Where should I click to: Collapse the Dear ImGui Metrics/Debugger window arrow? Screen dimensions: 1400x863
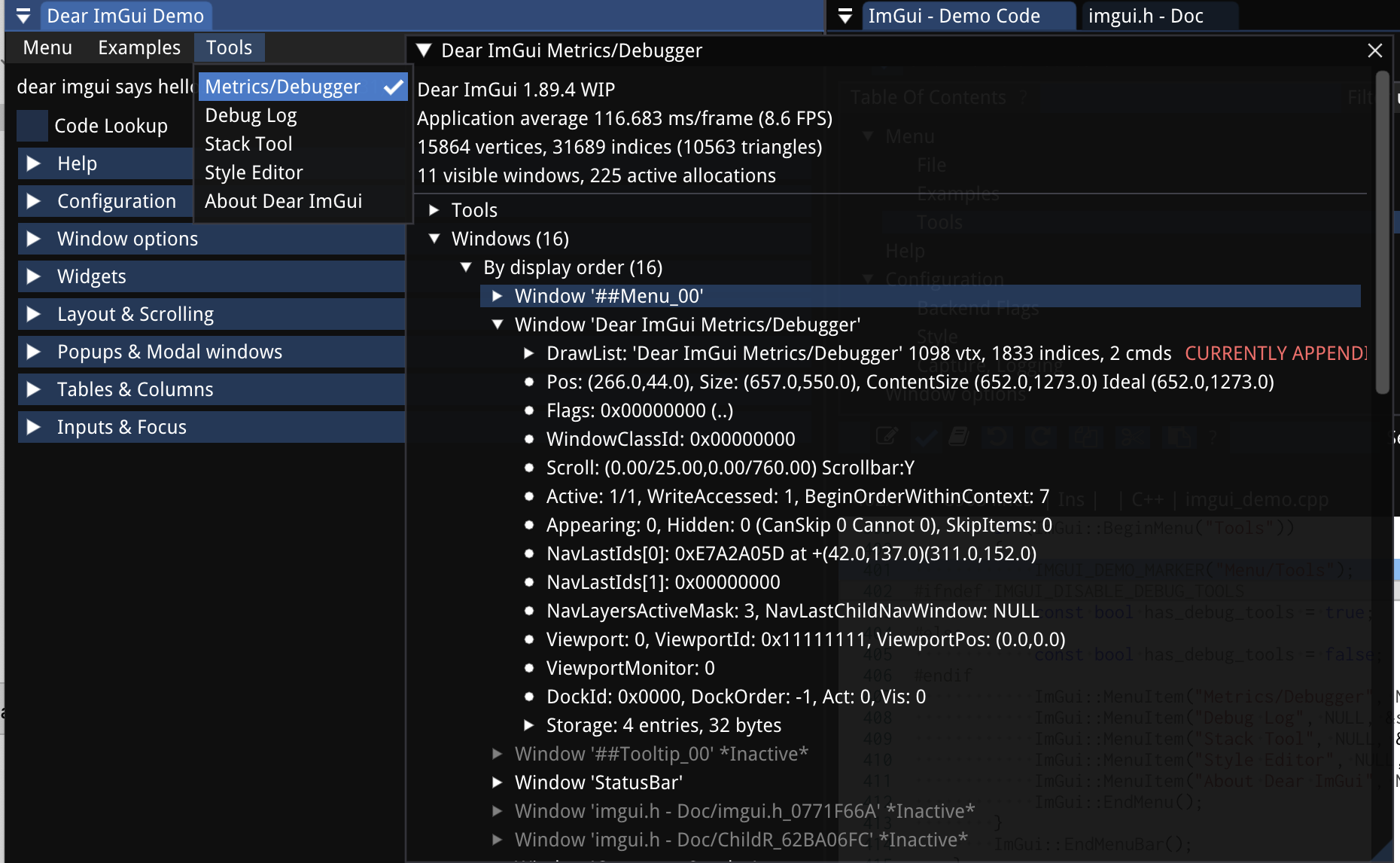424,50
